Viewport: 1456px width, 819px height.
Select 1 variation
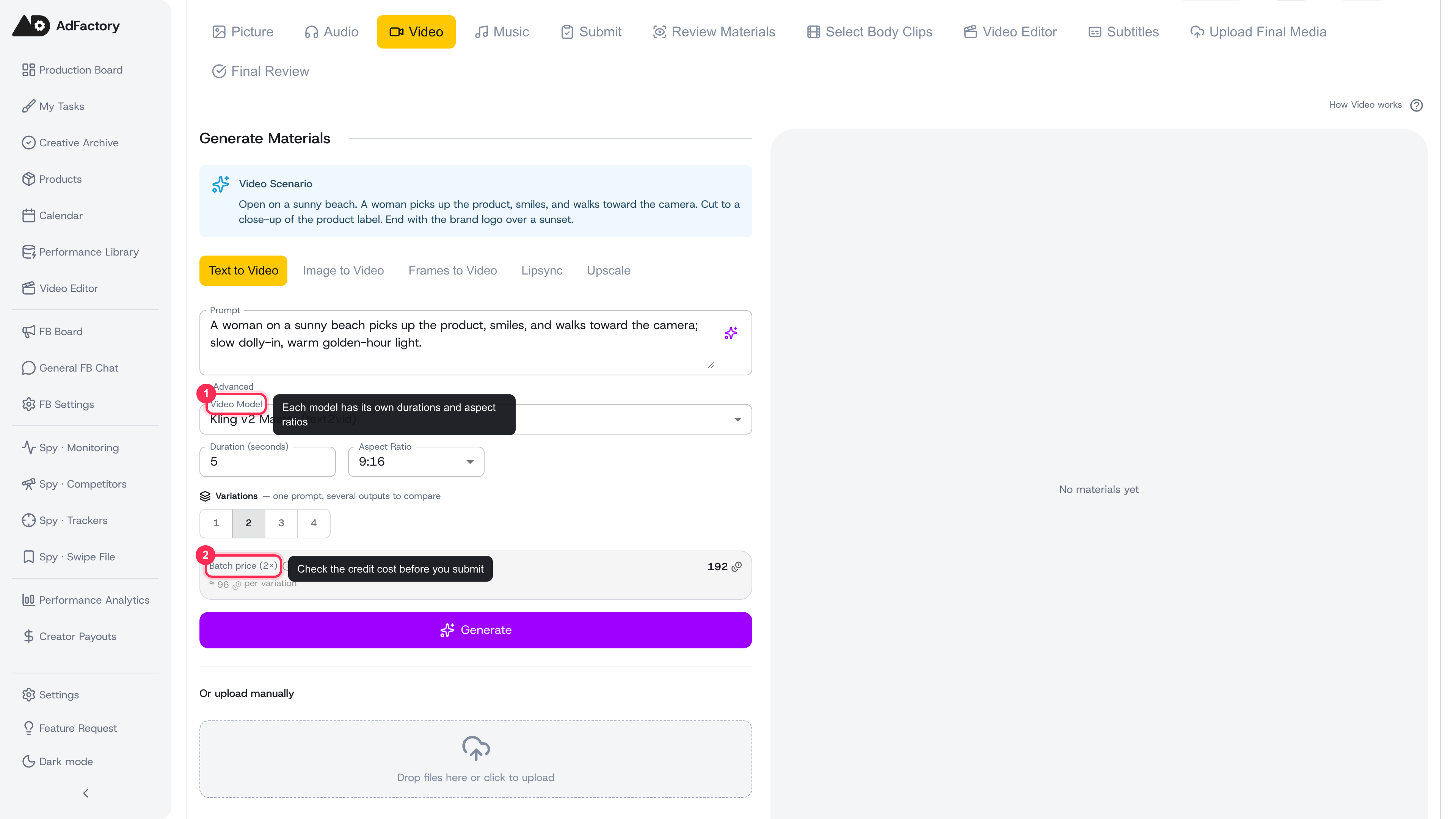(216, 523)
